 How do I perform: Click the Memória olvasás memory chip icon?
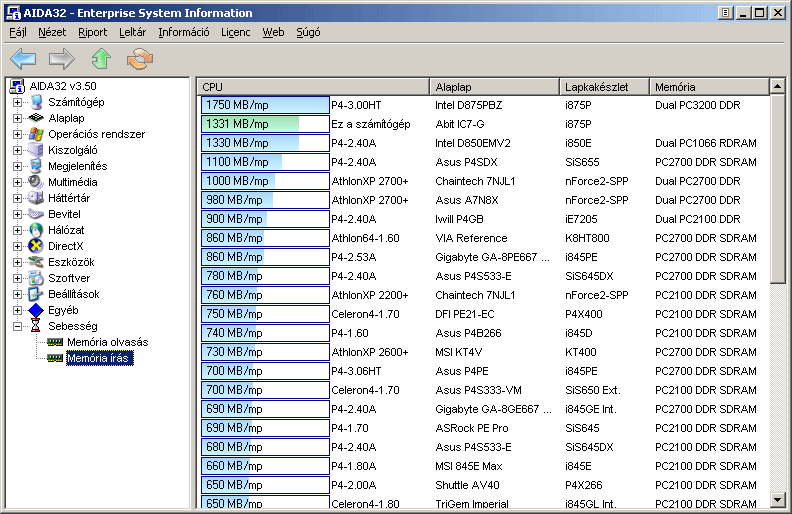click(x=55, y=342)
